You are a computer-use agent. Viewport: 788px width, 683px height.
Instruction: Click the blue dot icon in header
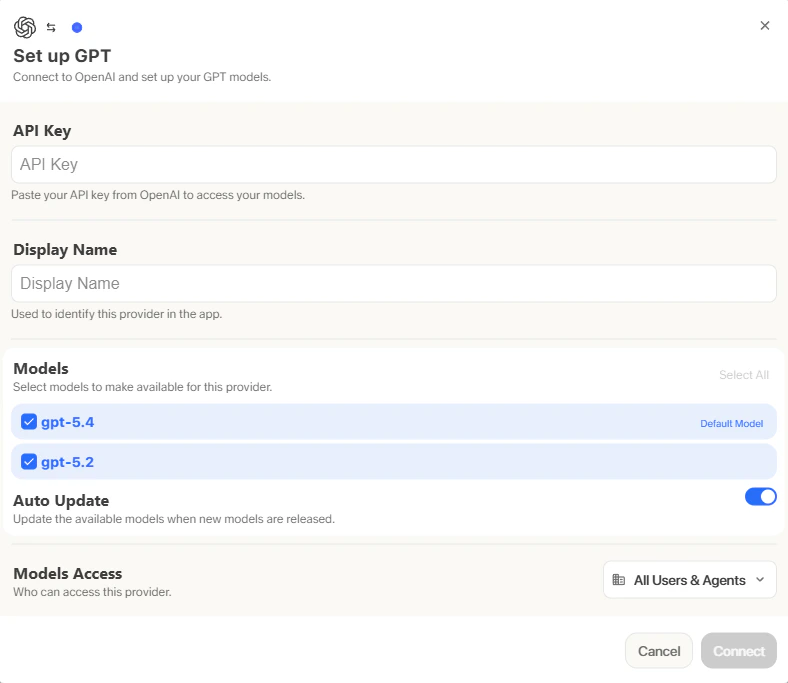[77, 28]
